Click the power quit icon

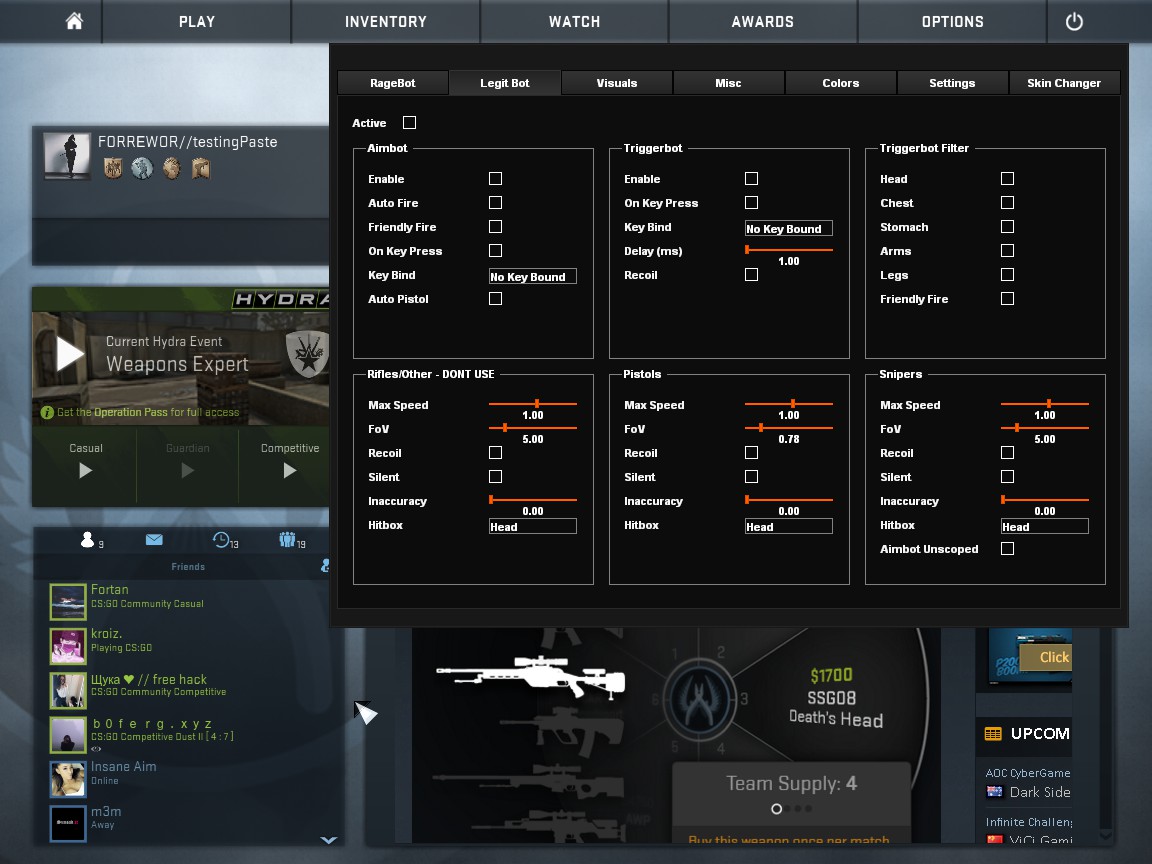1074,21
